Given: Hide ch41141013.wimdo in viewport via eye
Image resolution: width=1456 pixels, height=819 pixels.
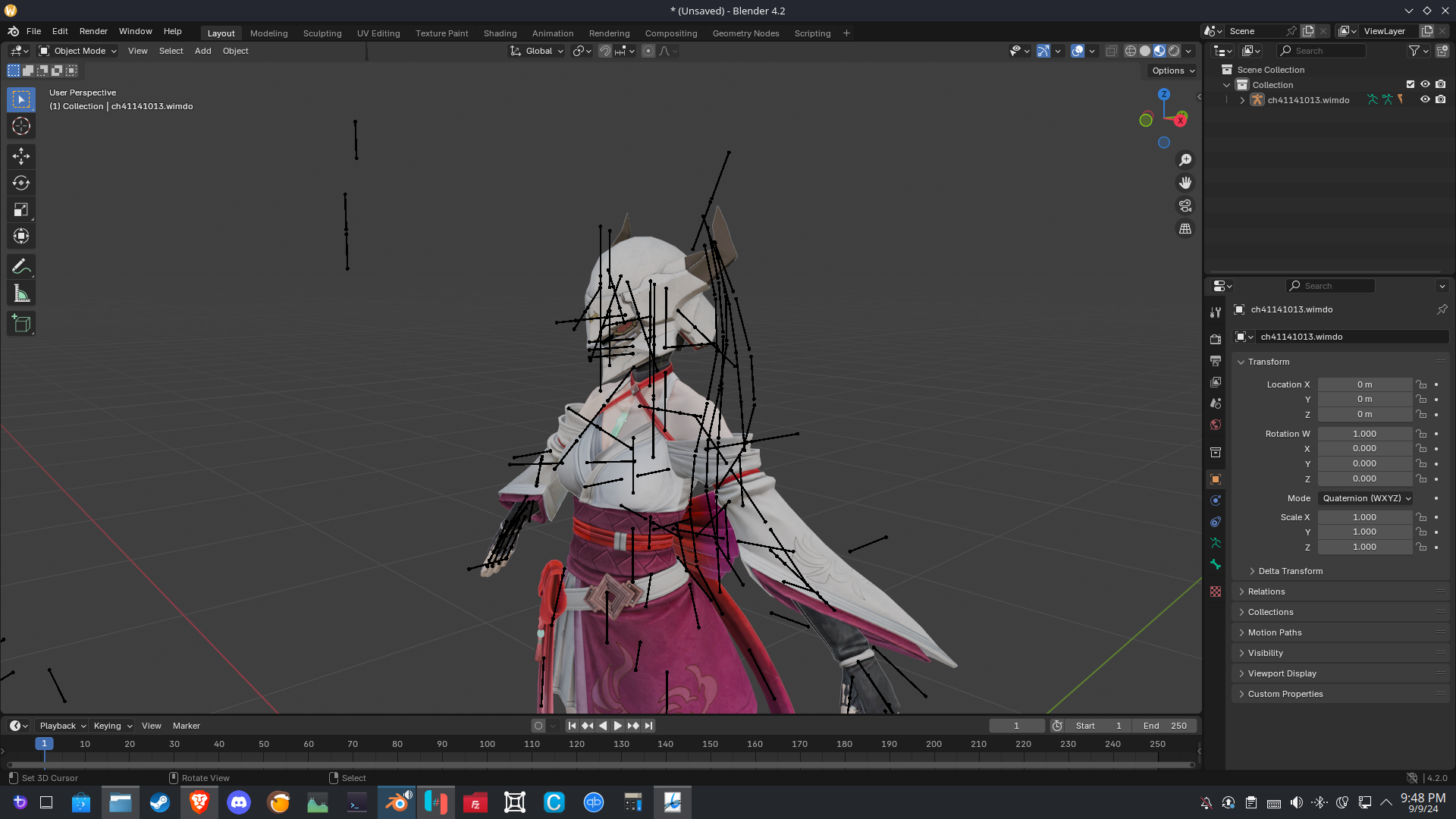Looking at the screenshot, I should coord(1425,99).
